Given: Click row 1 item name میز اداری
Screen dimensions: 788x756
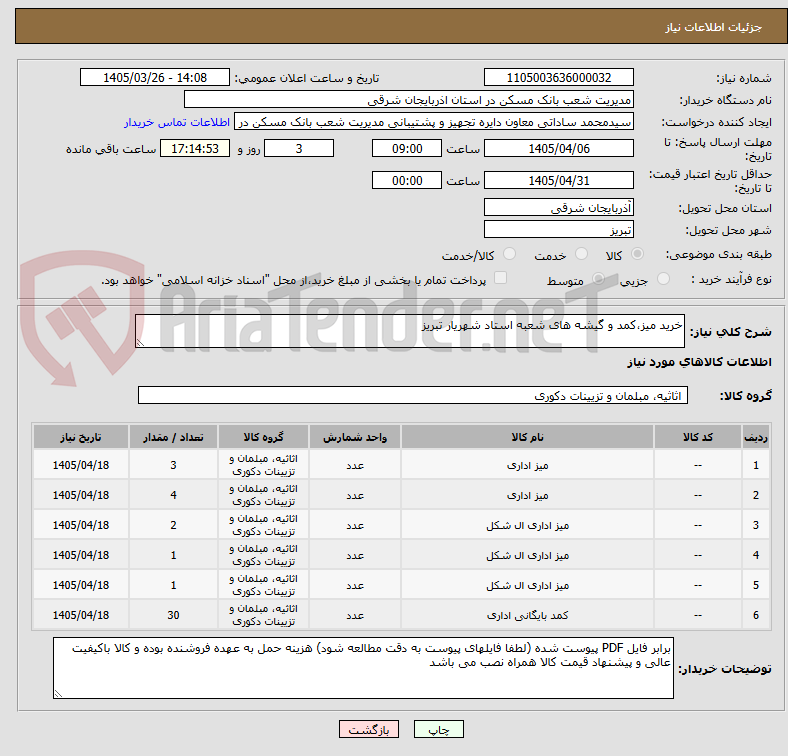Looking at the screenshot, I should coord(527,465).
